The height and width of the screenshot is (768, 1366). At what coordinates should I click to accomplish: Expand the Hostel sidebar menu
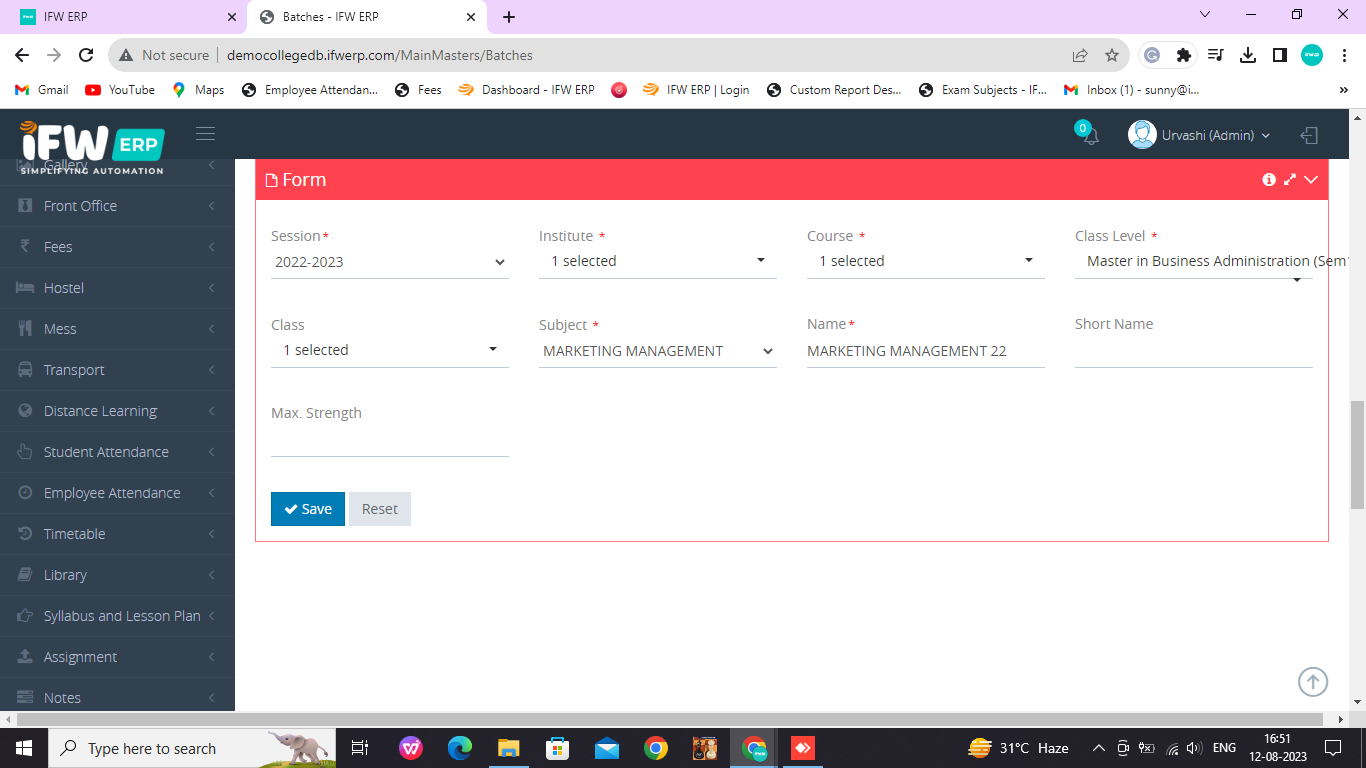pos(117,288)
